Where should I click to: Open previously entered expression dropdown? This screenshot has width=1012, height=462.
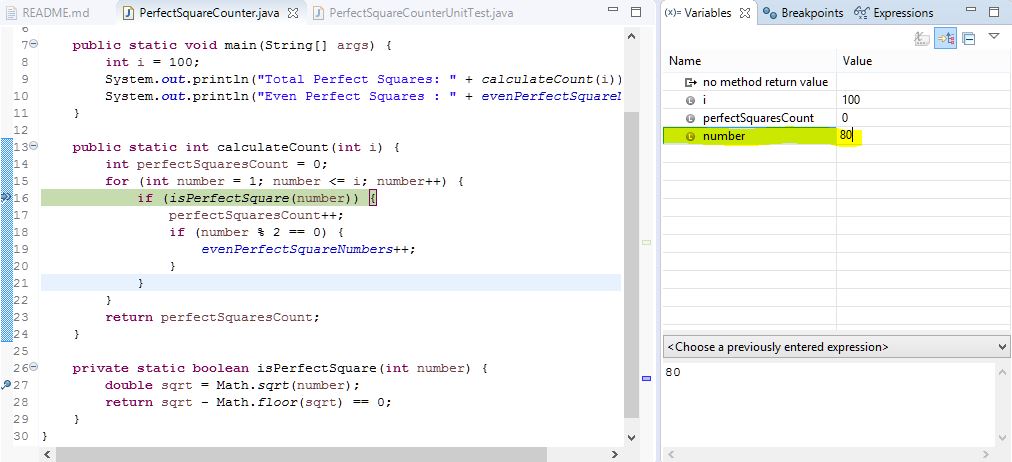click(x=1002, y=347)
